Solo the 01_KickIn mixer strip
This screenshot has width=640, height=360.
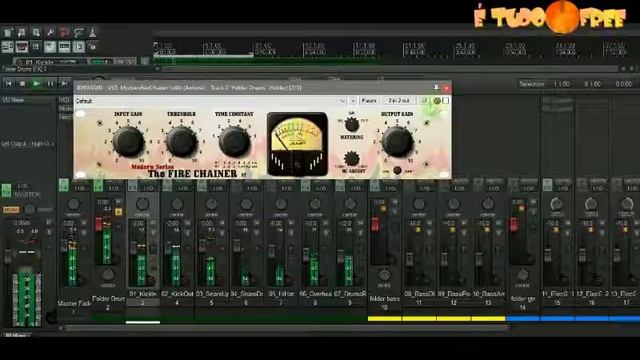tap(153, 233)
